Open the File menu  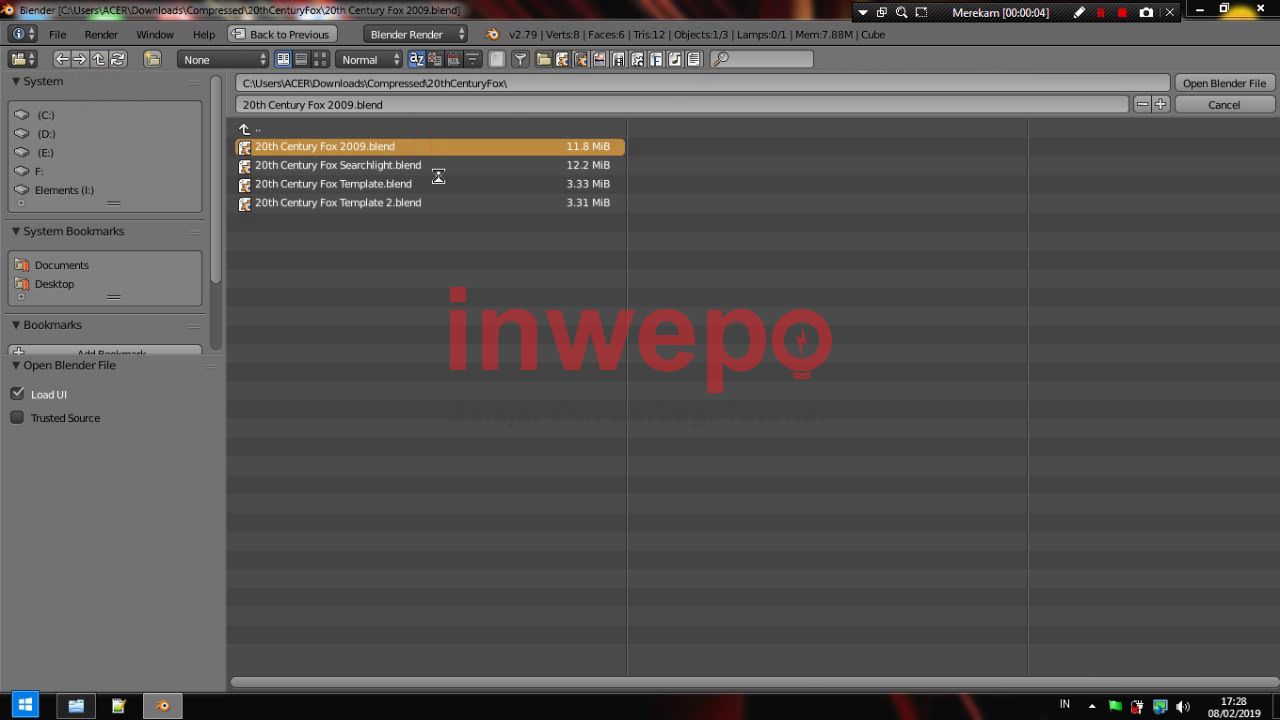[58, 34]
